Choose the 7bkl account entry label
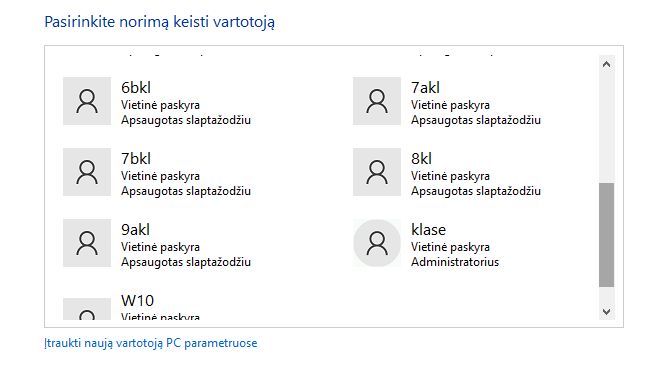This screenshot has height=383, width=661. 136,159
